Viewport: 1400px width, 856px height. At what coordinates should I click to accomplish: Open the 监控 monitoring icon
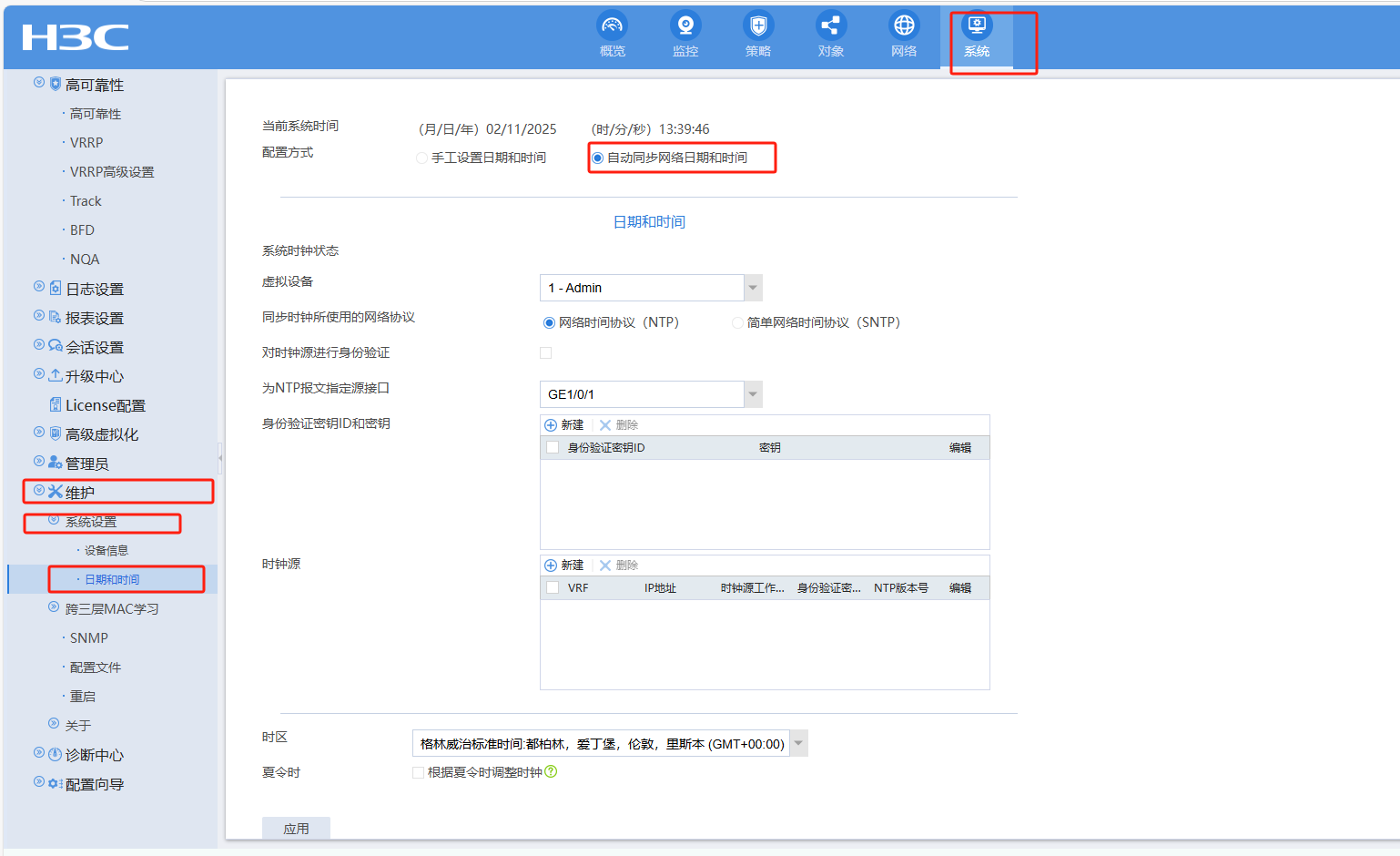(685, 25)
